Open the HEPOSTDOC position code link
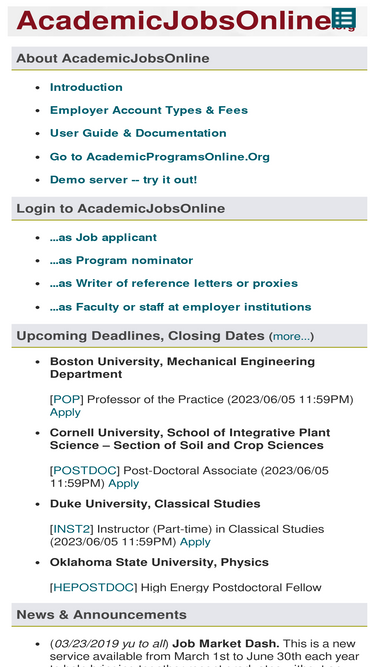The image size is (375, 667). coord(94,587)
